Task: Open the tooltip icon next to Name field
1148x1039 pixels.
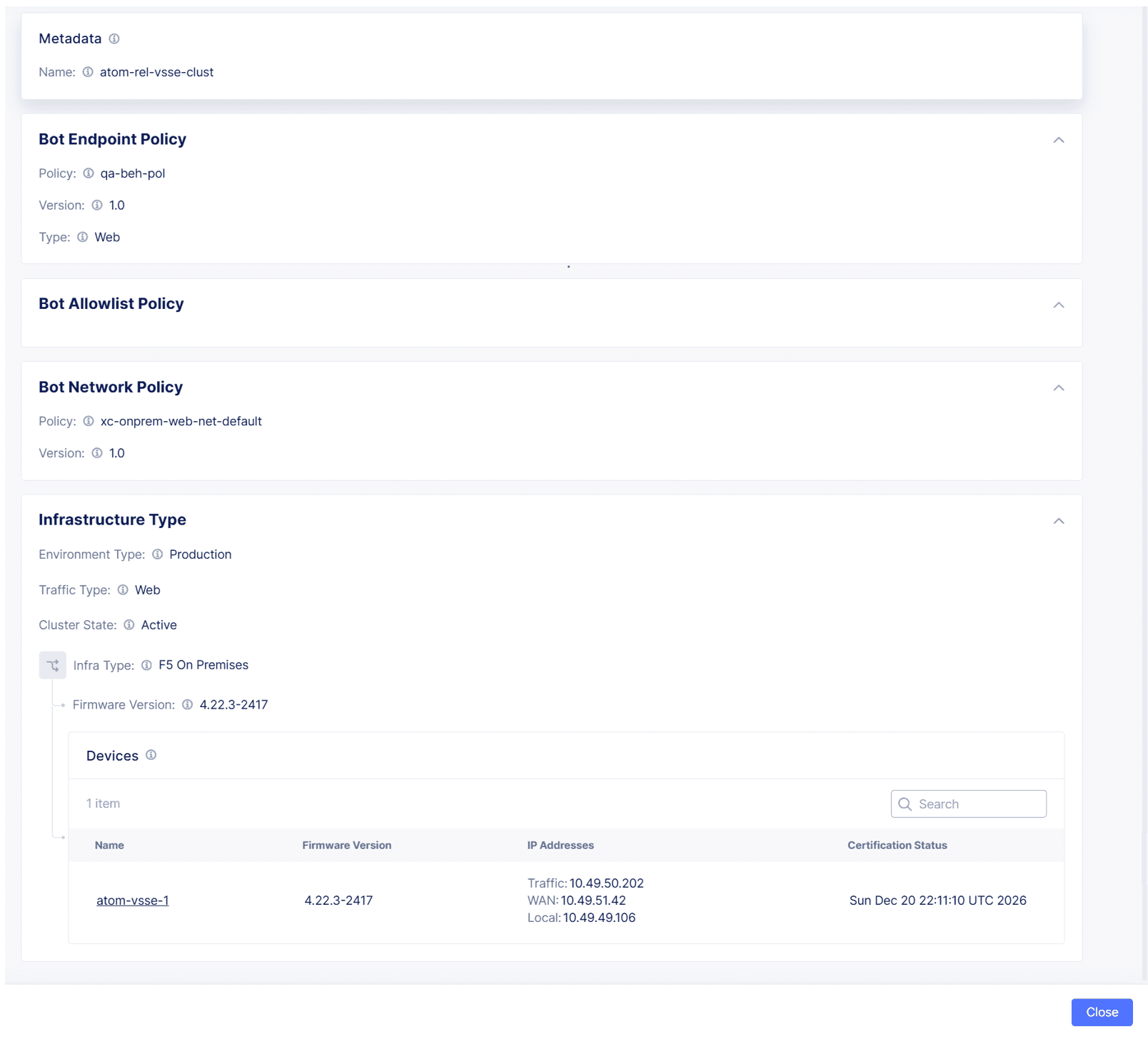Action: click(x=87, y=72)
